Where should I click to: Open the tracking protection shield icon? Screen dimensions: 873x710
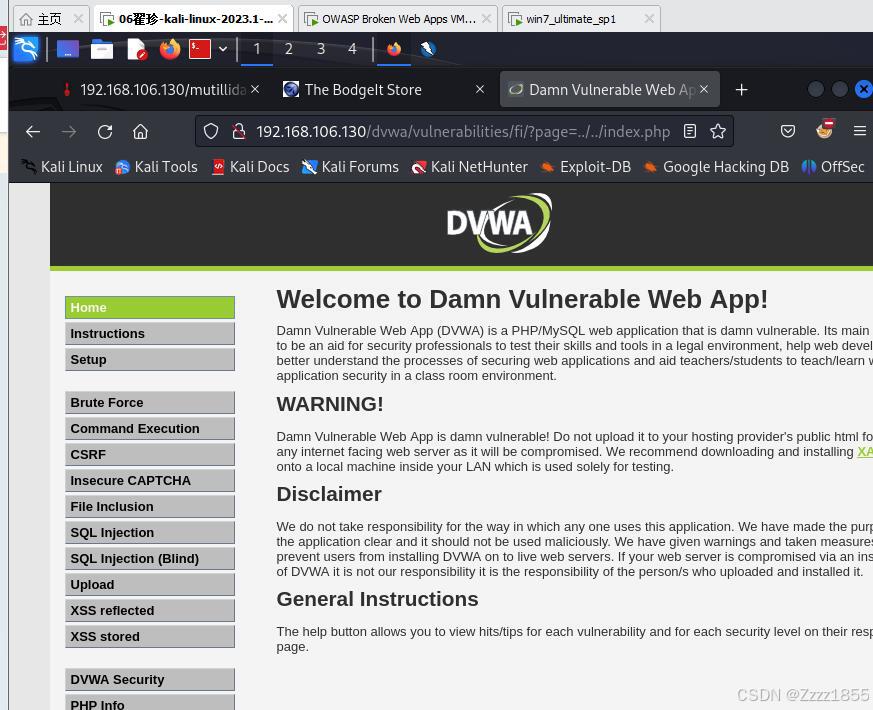[x=210, y=131]
